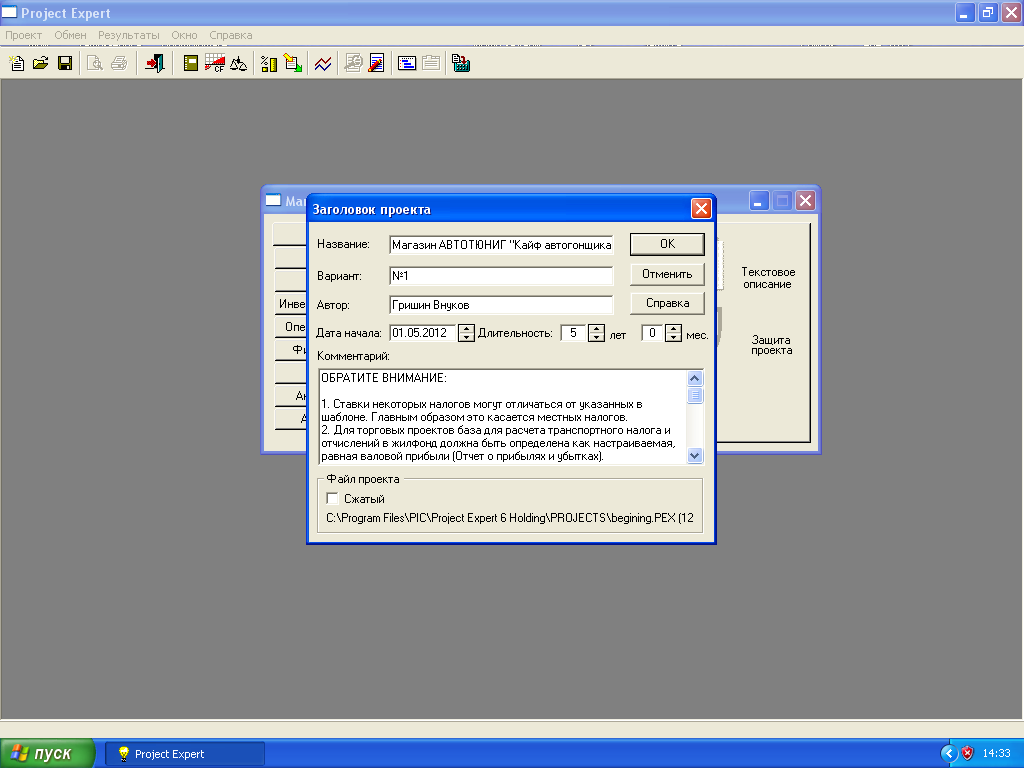This screenshot has height=768, width=1024.
Task: Restore down the Project Expert window
Action: click(987, 12)
